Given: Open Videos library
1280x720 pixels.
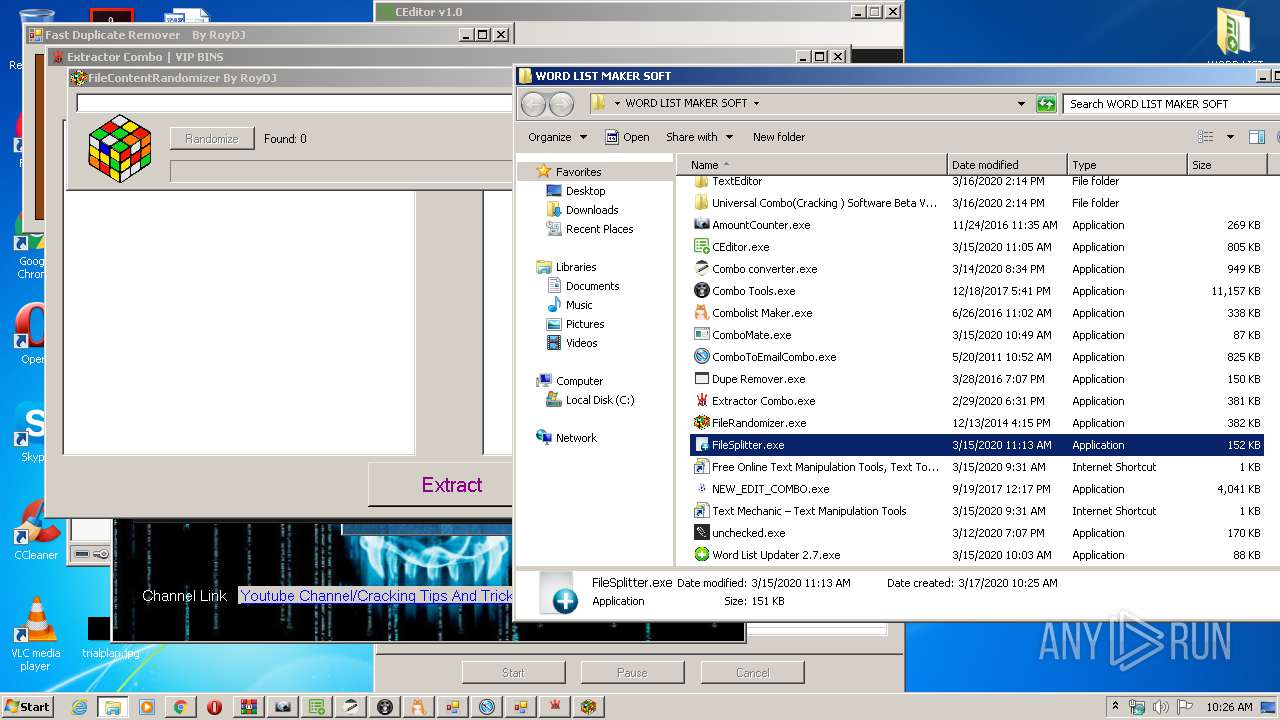Looking at the screenshot, I should 581,343.
